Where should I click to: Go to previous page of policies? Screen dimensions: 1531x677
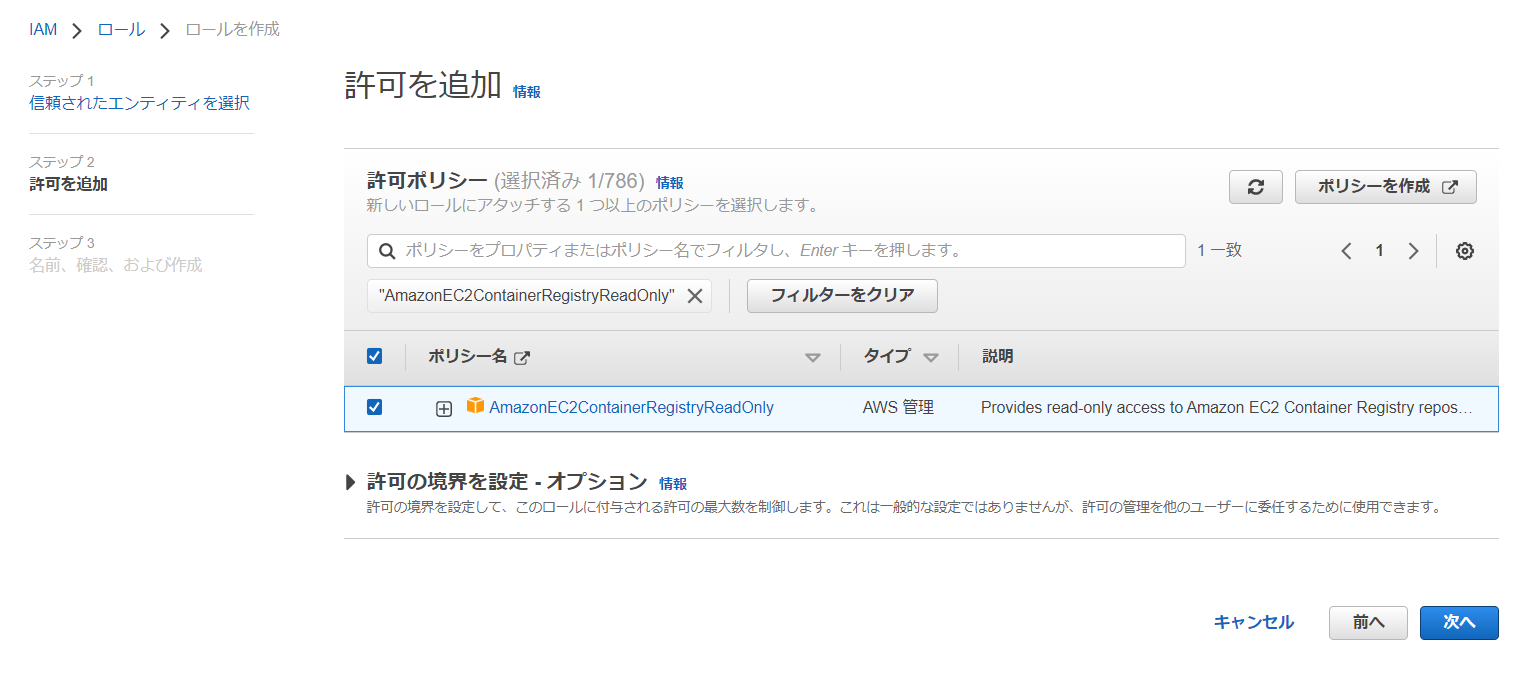point(1346,251)
